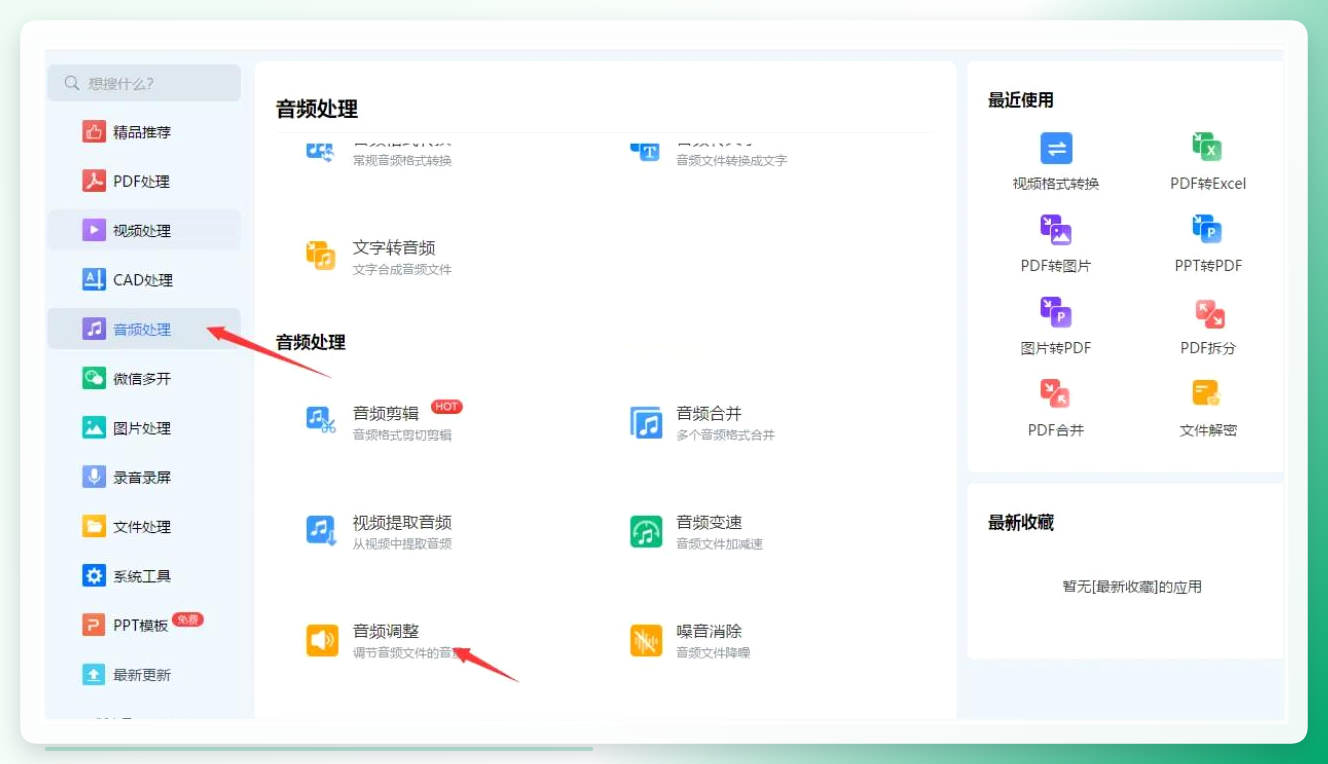Open recent PDF拆分 icon

pos(1210,314)
